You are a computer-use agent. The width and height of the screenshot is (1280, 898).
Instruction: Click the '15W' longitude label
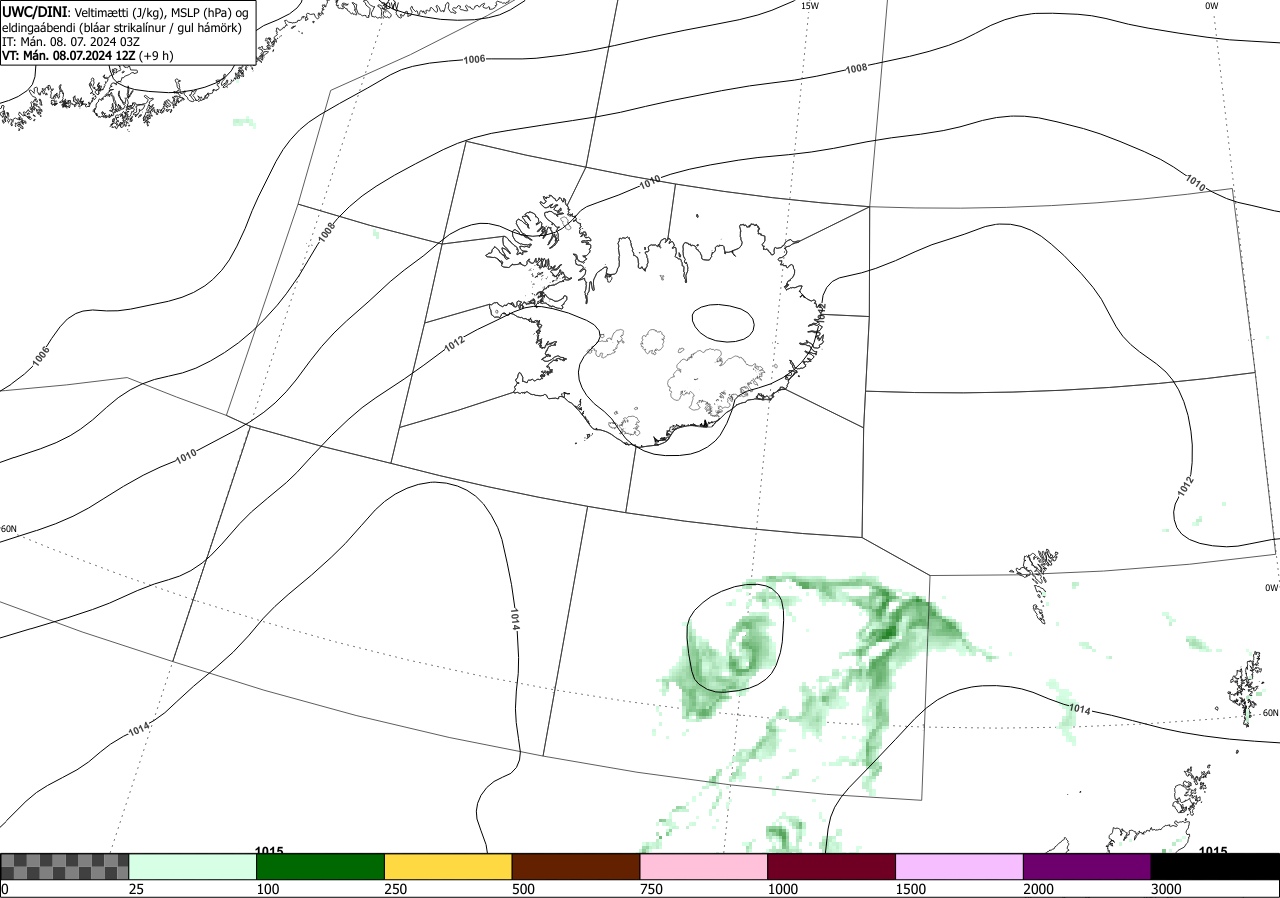tap(810, 6)
